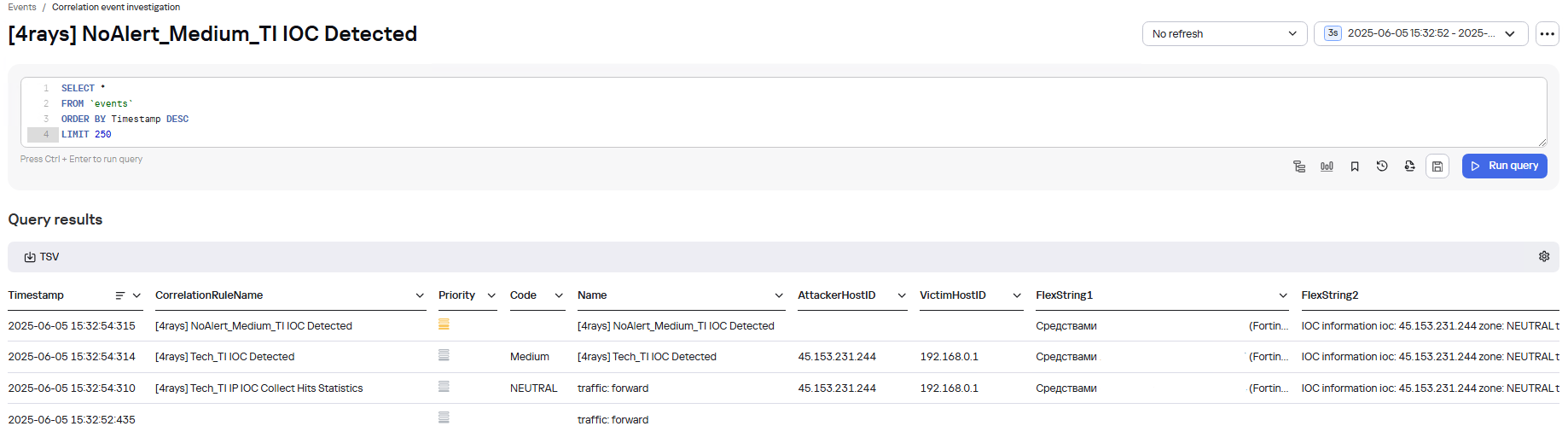Open table settings gear icon
The width and height of the screenshot is (1568, 432).
click(1544, 256)
